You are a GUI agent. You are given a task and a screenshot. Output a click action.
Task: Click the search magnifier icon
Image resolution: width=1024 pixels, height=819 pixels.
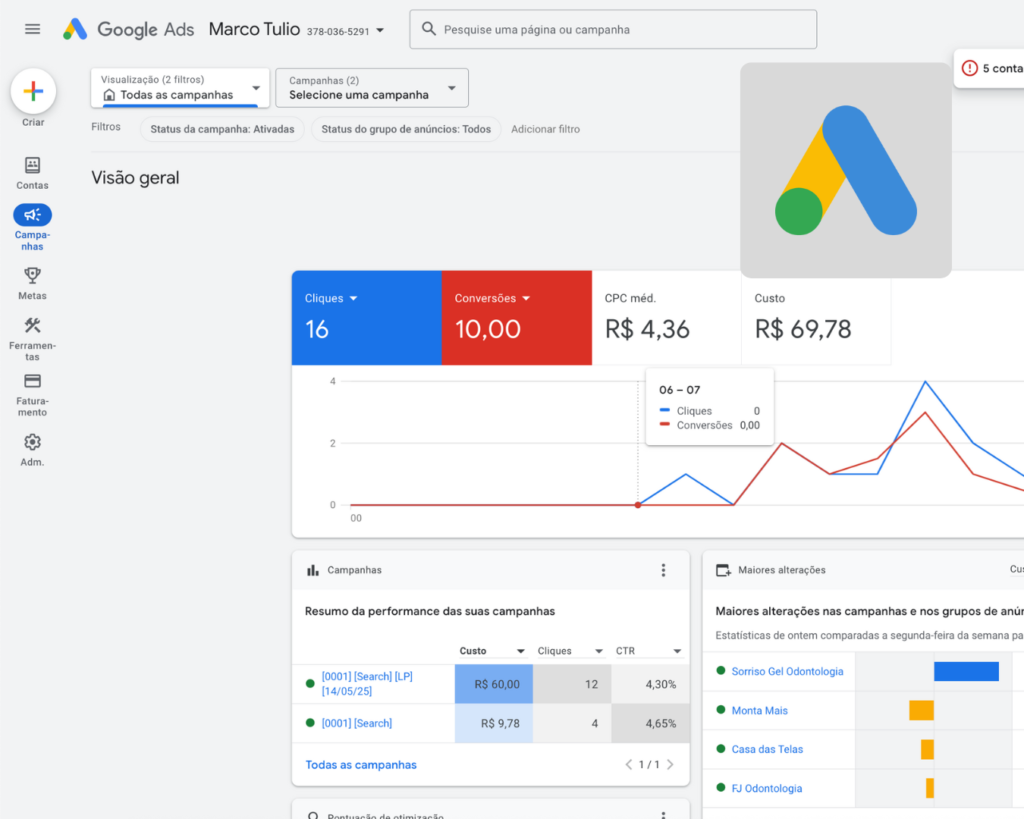[428, 29]
